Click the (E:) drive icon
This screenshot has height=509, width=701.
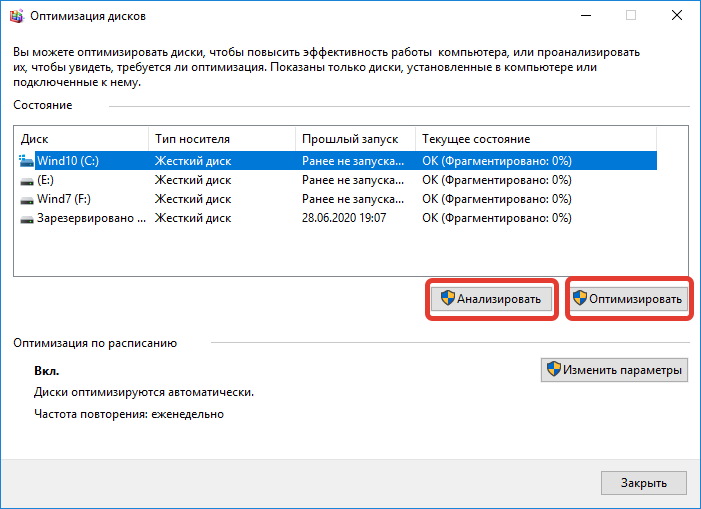click(x=27, y=181)
